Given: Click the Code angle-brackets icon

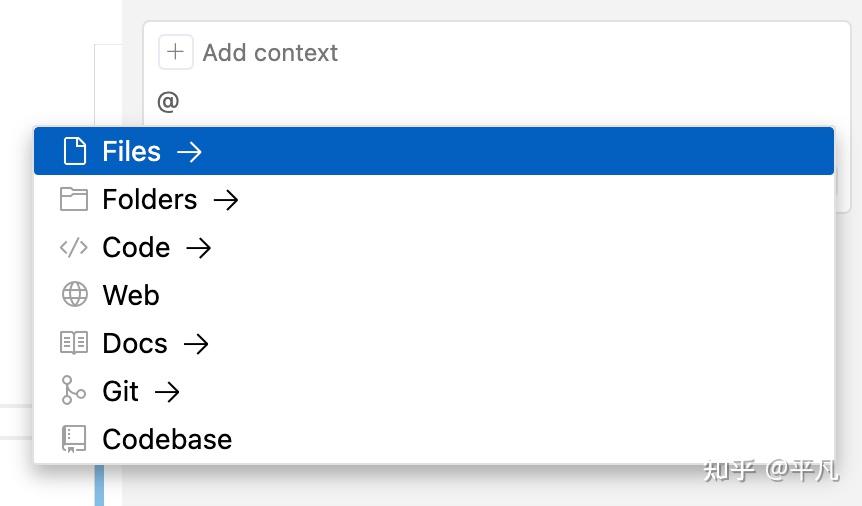Looking at the screenshot, I should point(74,247).
